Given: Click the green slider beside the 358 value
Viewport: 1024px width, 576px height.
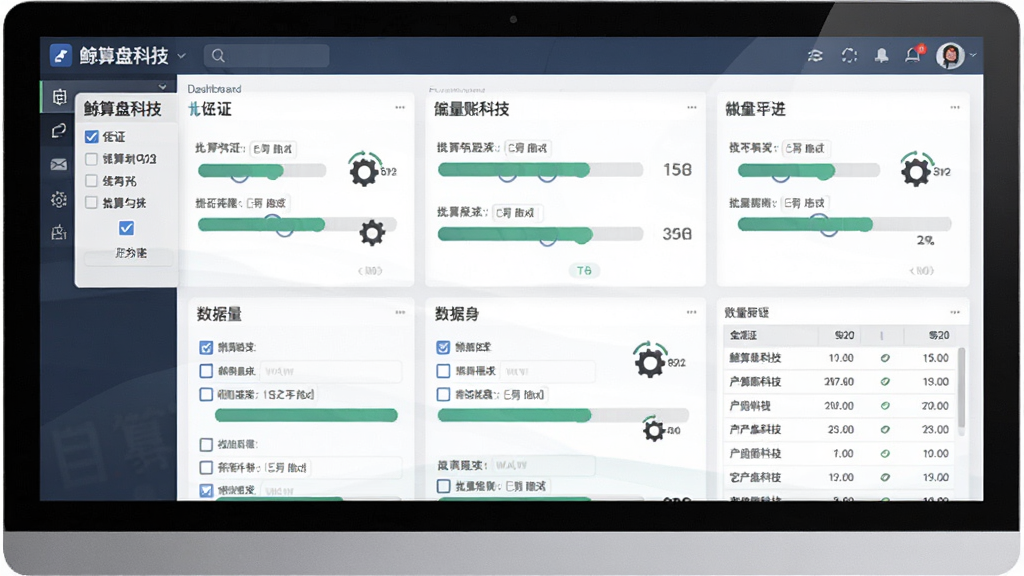Looking at the screenshot, I should pyautogui.click(x=541, y=234).
